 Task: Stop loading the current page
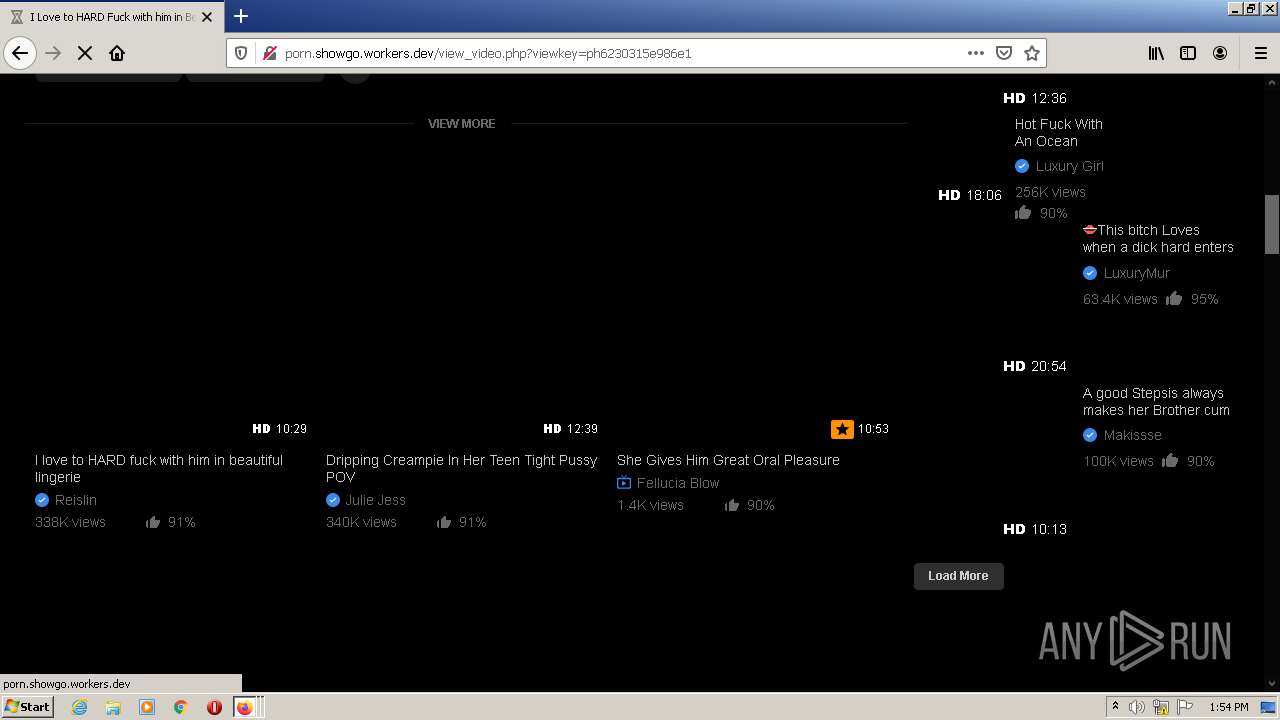pyautogui.click(x=85, y=53)
